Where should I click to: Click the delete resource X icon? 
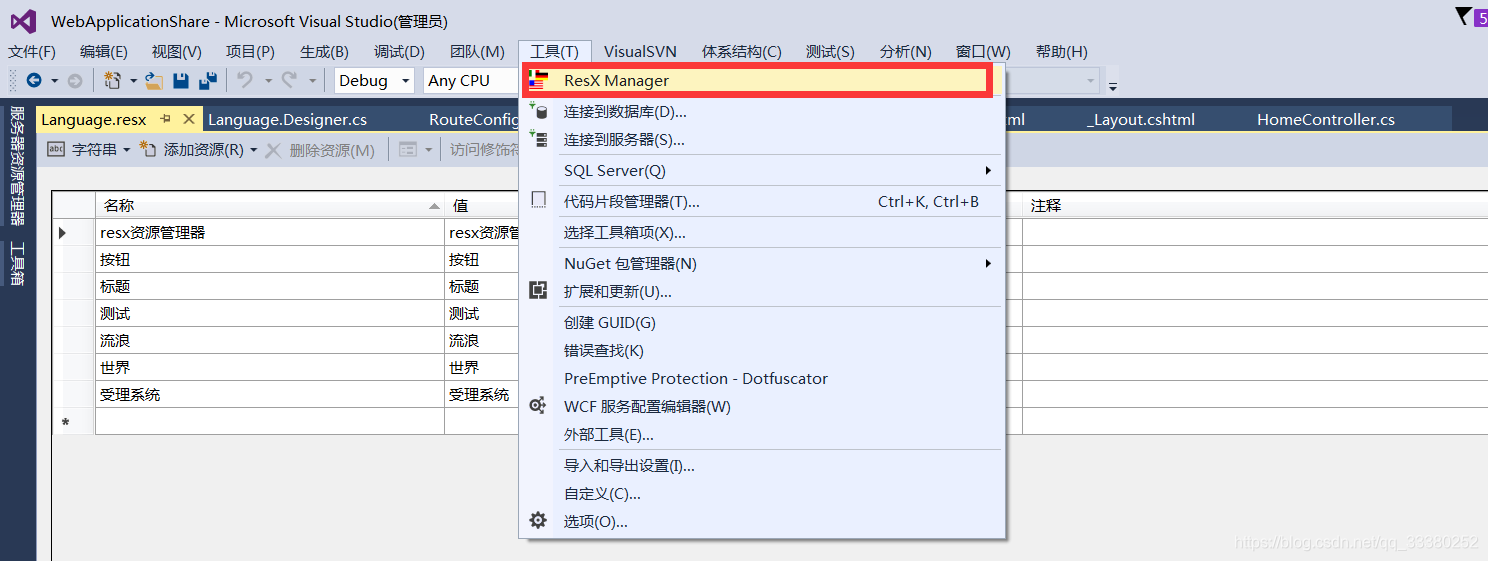point(273,150)
